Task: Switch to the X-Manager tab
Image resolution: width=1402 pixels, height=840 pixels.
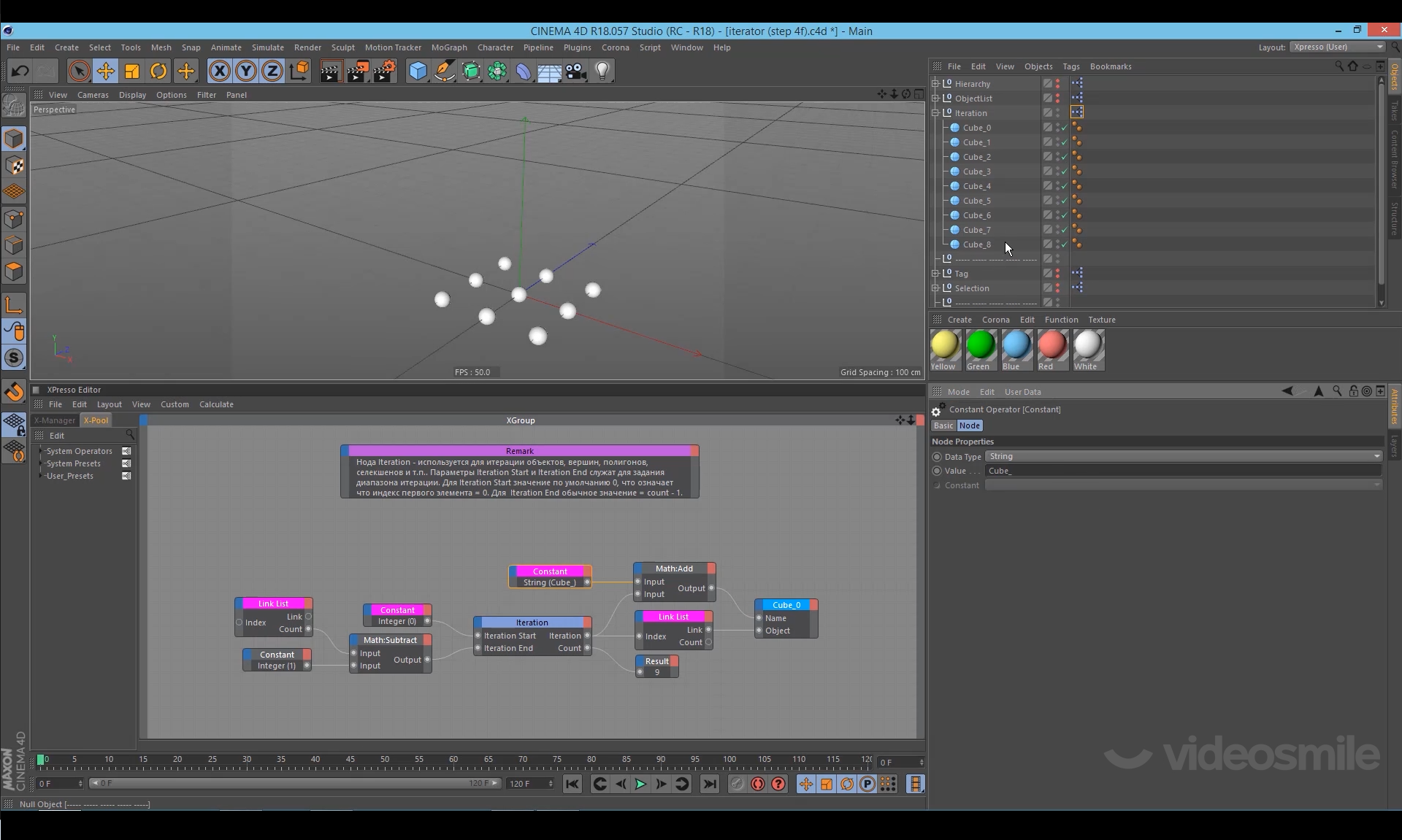Action: pos(55,420)
